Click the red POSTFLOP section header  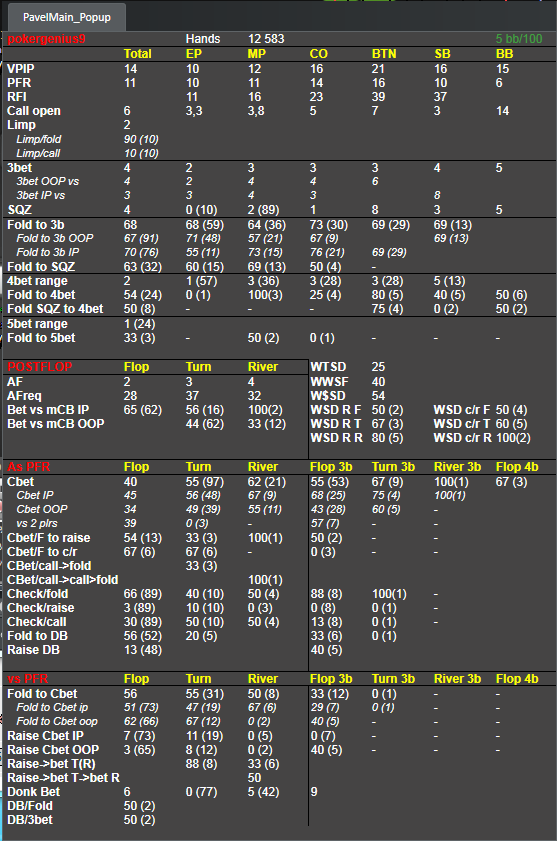click(x=40, y=367)
